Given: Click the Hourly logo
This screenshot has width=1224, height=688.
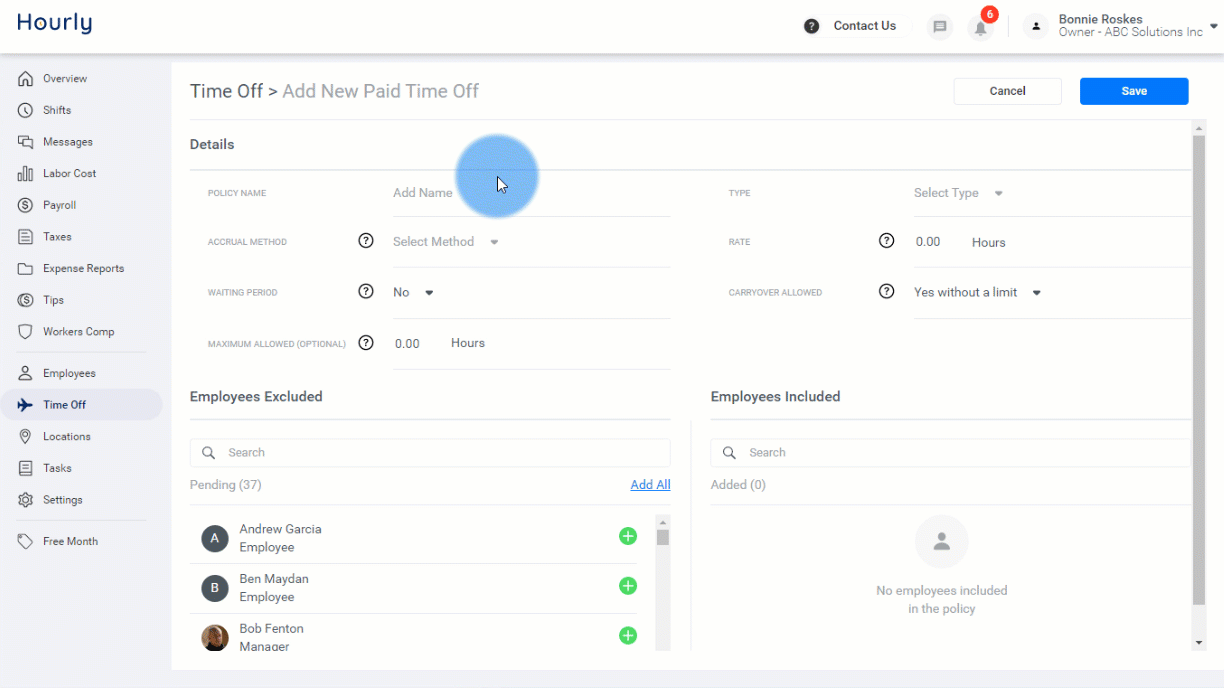Looking at the screenshot, I should 54,23.
